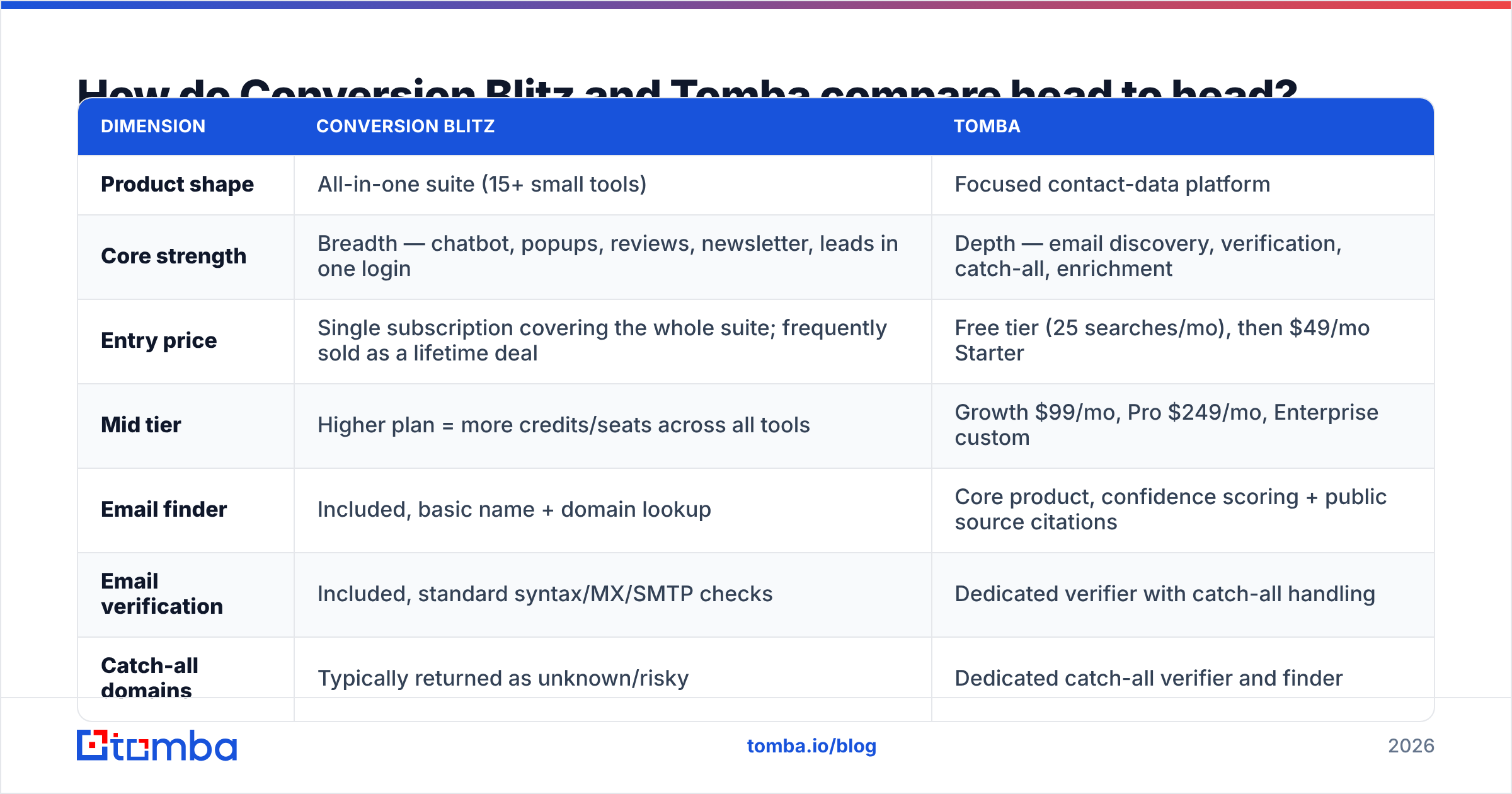Open the tomba.io/blog link
Image resolution: width=1512 pixels, height=794 pixels.
[x=811, y=746]
